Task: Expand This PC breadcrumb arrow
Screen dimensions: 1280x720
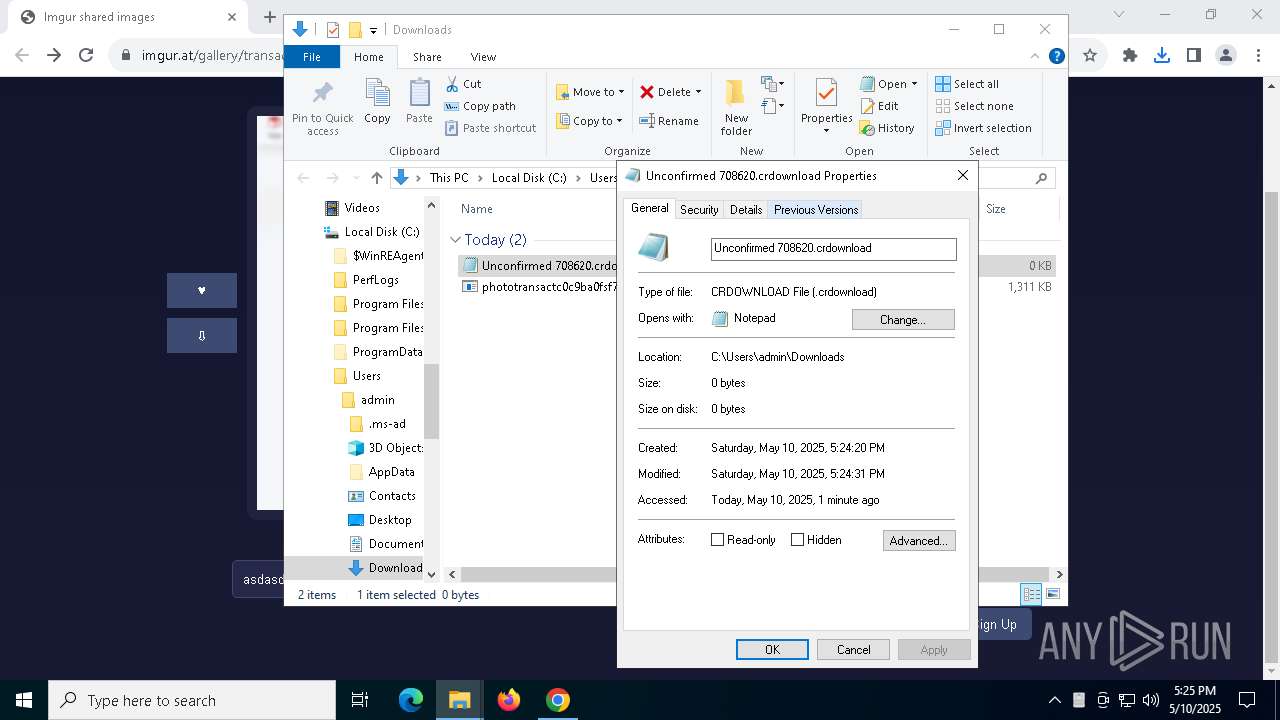Action: pyautogui.click(x=480, y=178)
